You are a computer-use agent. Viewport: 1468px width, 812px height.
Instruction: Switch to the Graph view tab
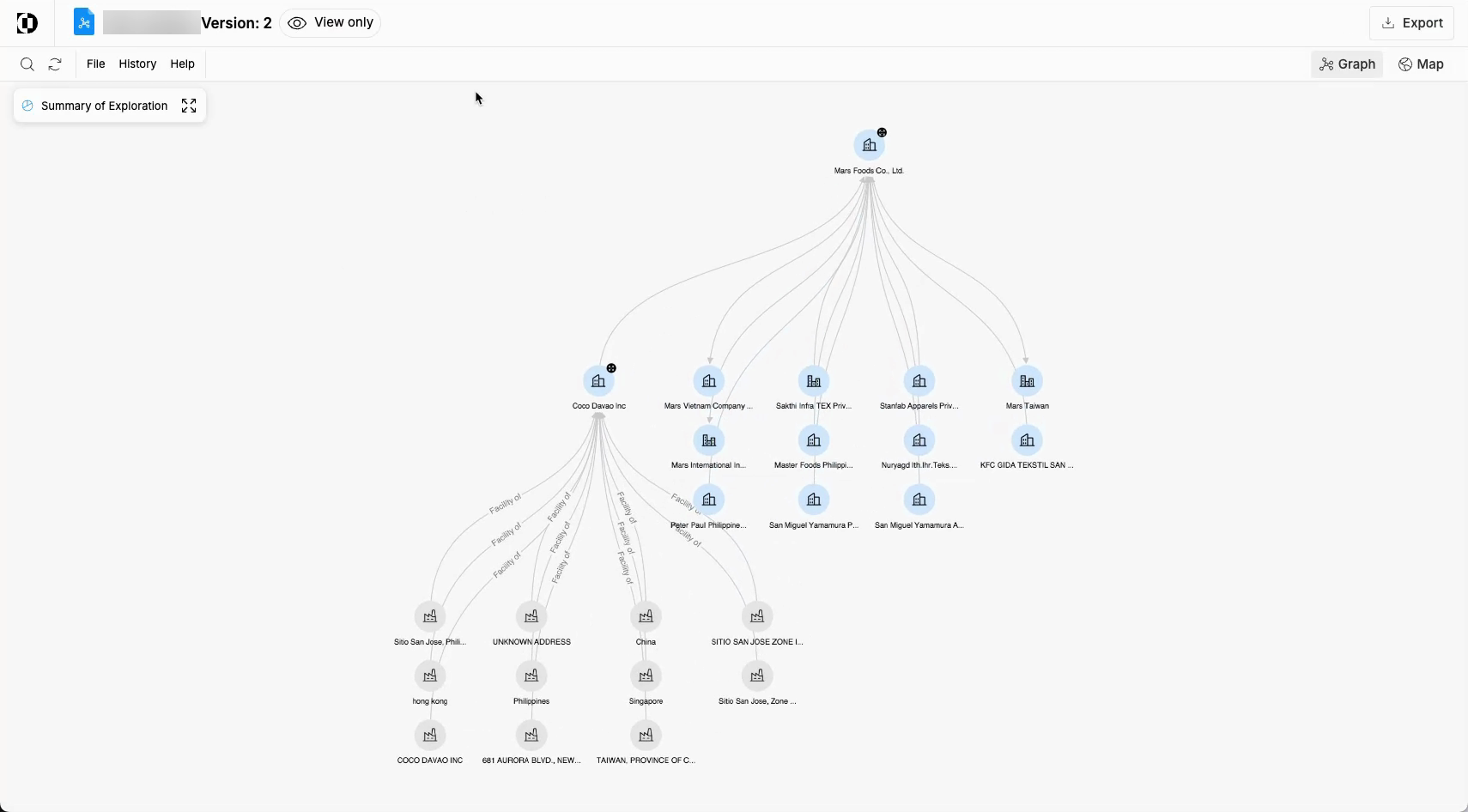click(1347, 64)
